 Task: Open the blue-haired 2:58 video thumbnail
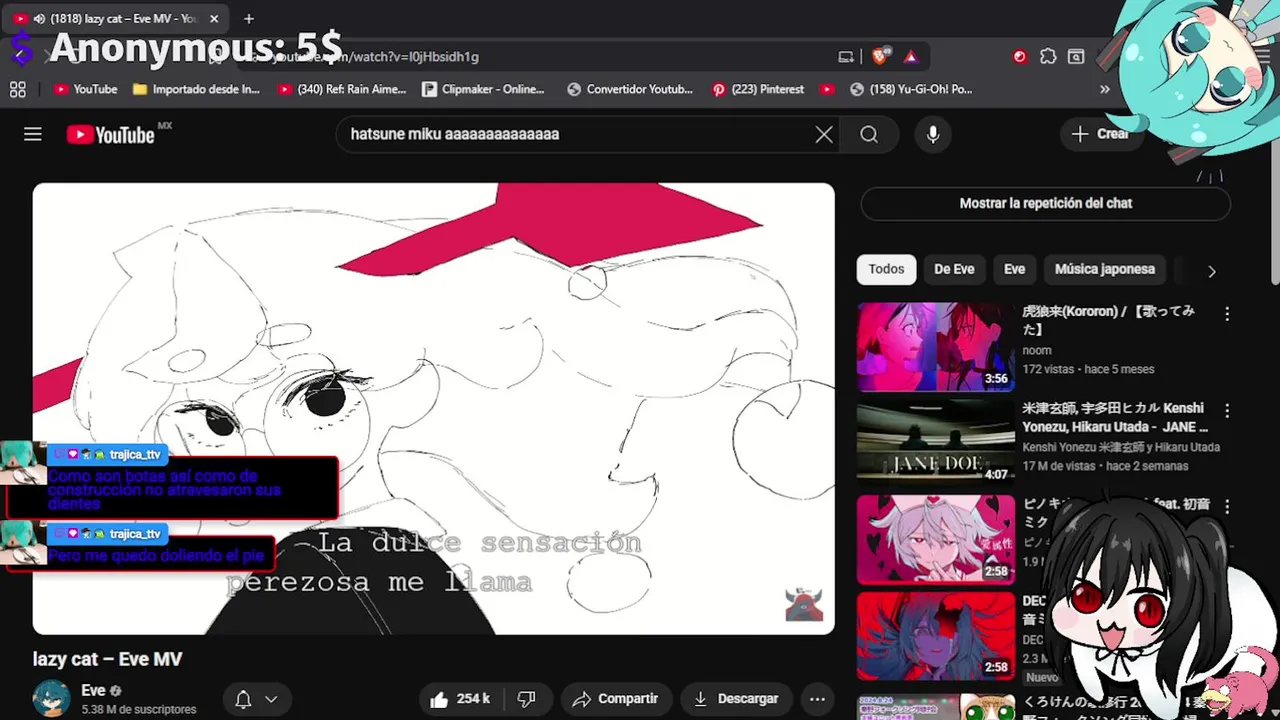(x=936, y=637)
